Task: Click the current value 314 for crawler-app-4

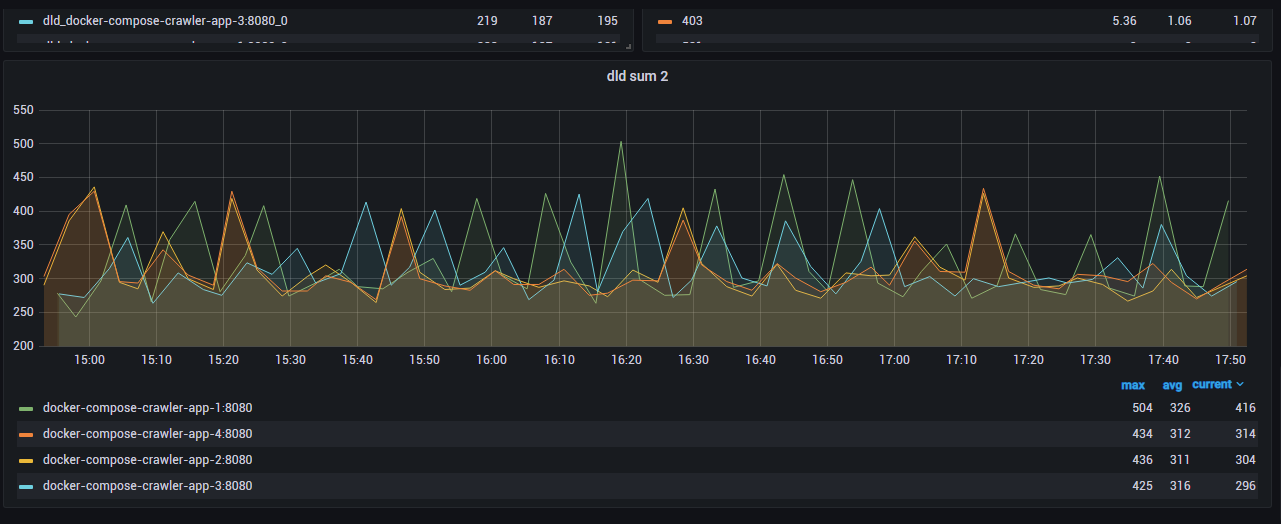Action: [1245, 434]
